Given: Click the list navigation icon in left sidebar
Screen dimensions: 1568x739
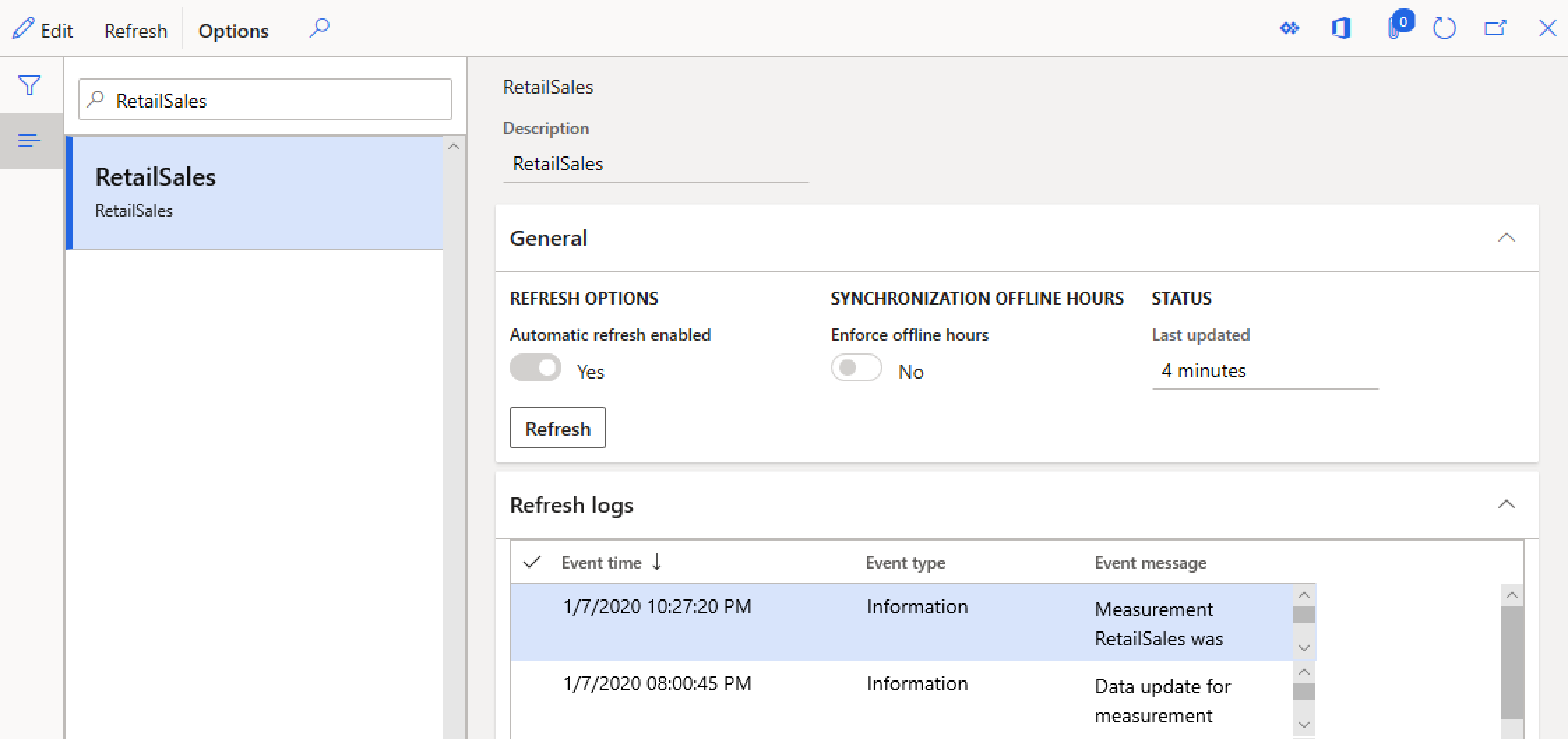Looking at the screenshot, I should click(x=29, y=140).
